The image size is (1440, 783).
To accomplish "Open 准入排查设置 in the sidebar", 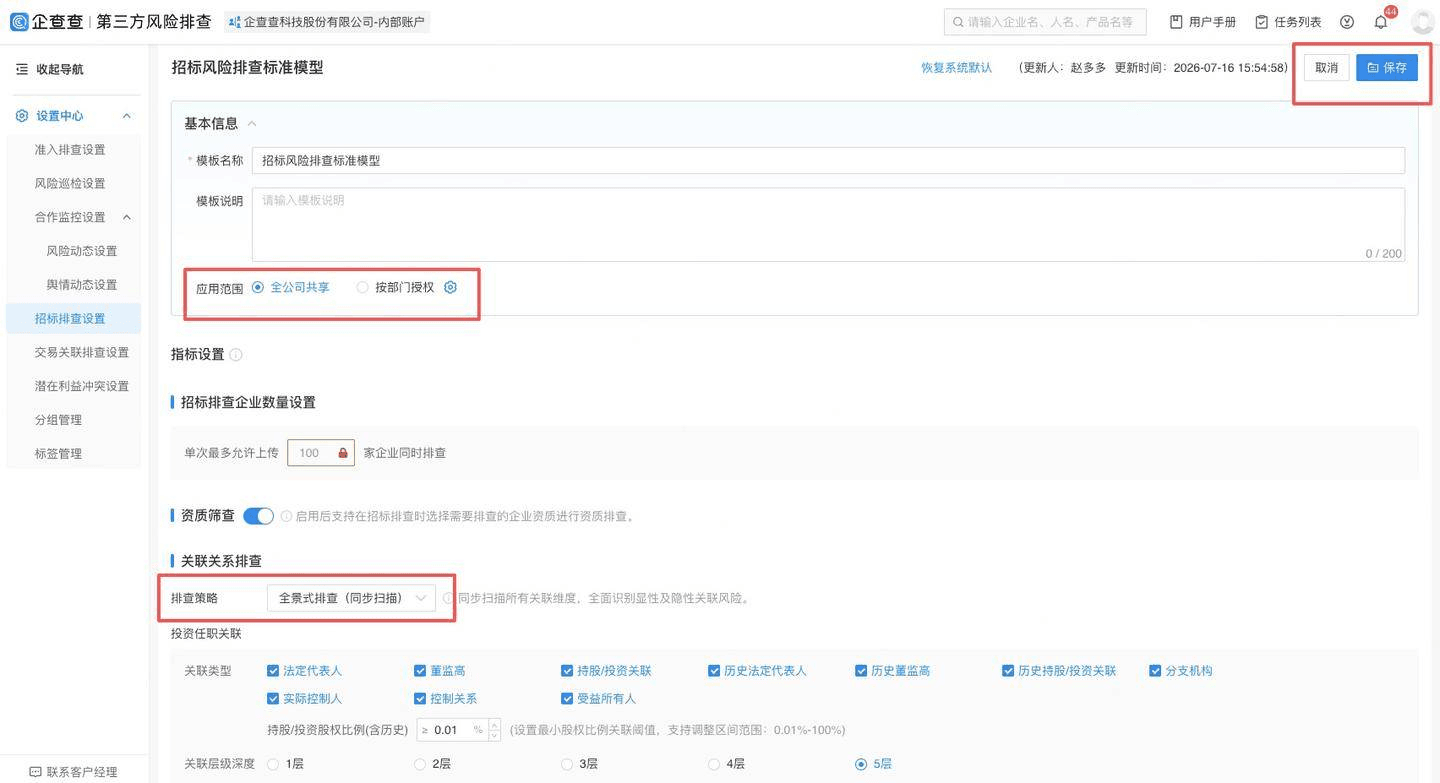I will click(x=70, y=150).
